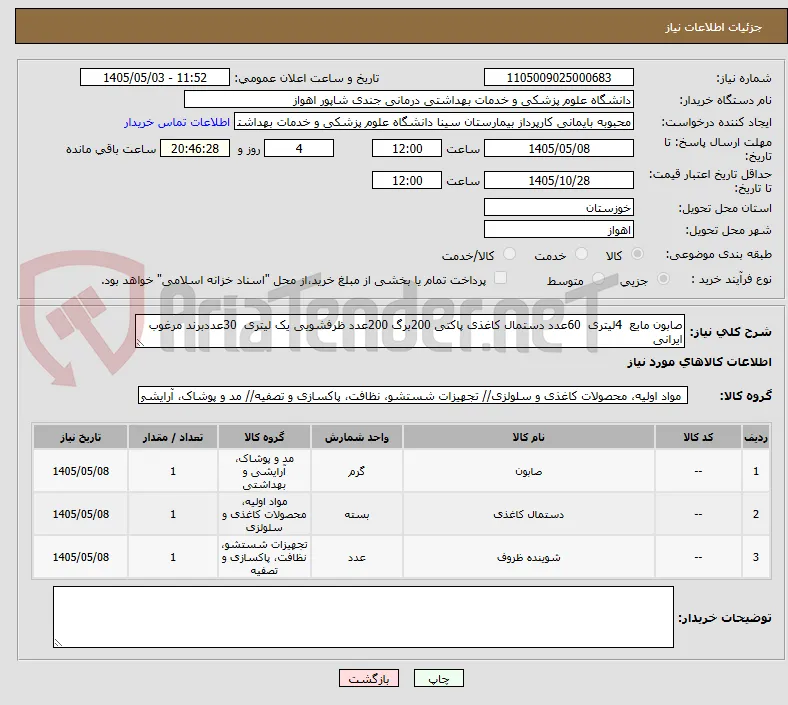Click the response deadline date 1405/05/08 field
Viewport: 788px width, 705px height.
point(558,148)
